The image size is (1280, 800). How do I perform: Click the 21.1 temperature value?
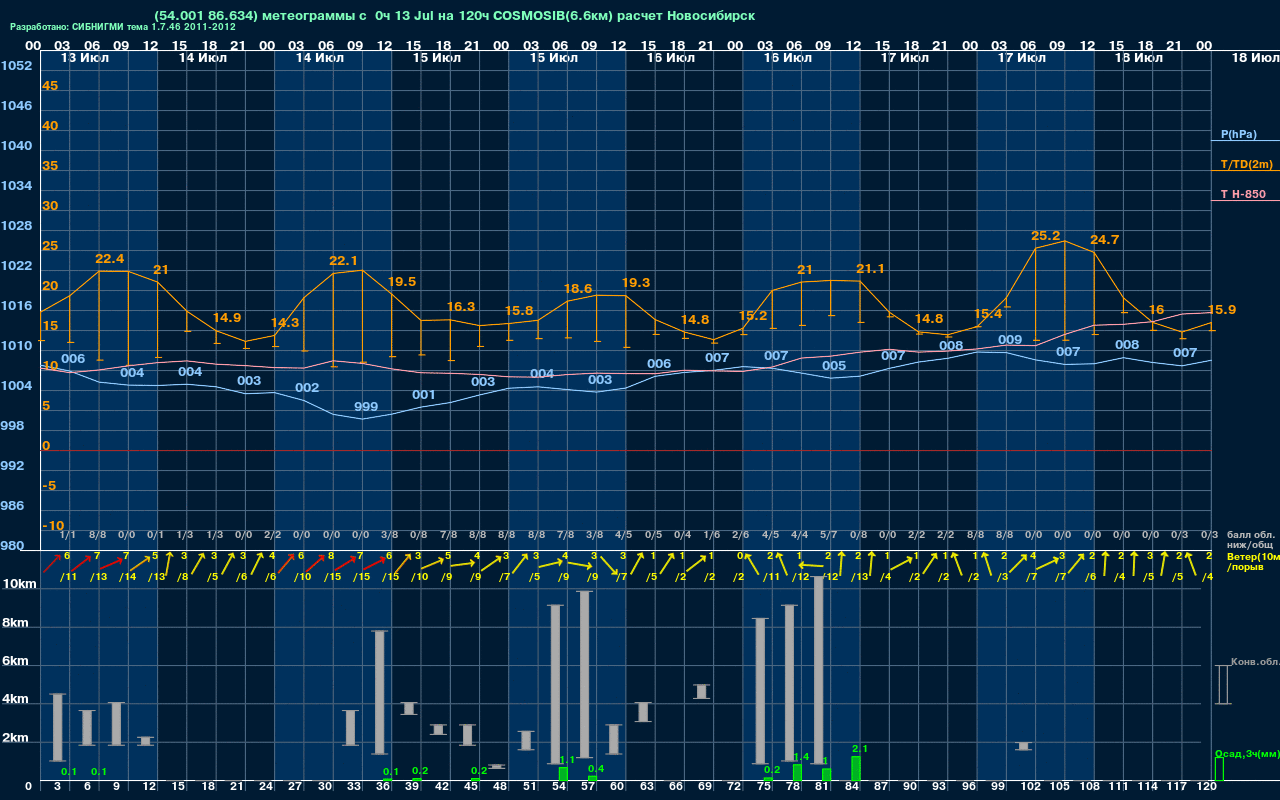[870, 269]
